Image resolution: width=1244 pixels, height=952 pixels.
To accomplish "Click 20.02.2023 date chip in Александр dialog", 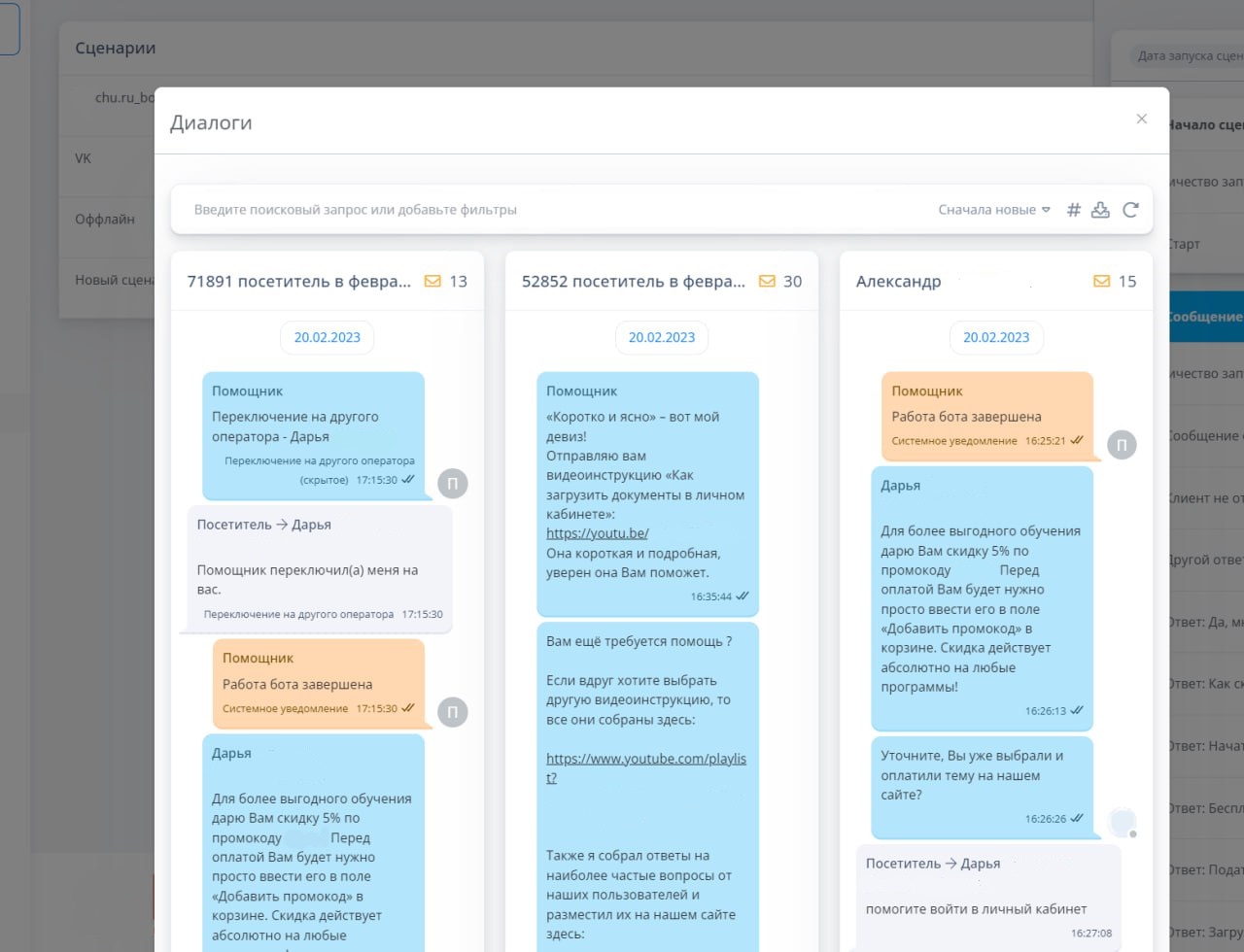I will click(995, 338).
